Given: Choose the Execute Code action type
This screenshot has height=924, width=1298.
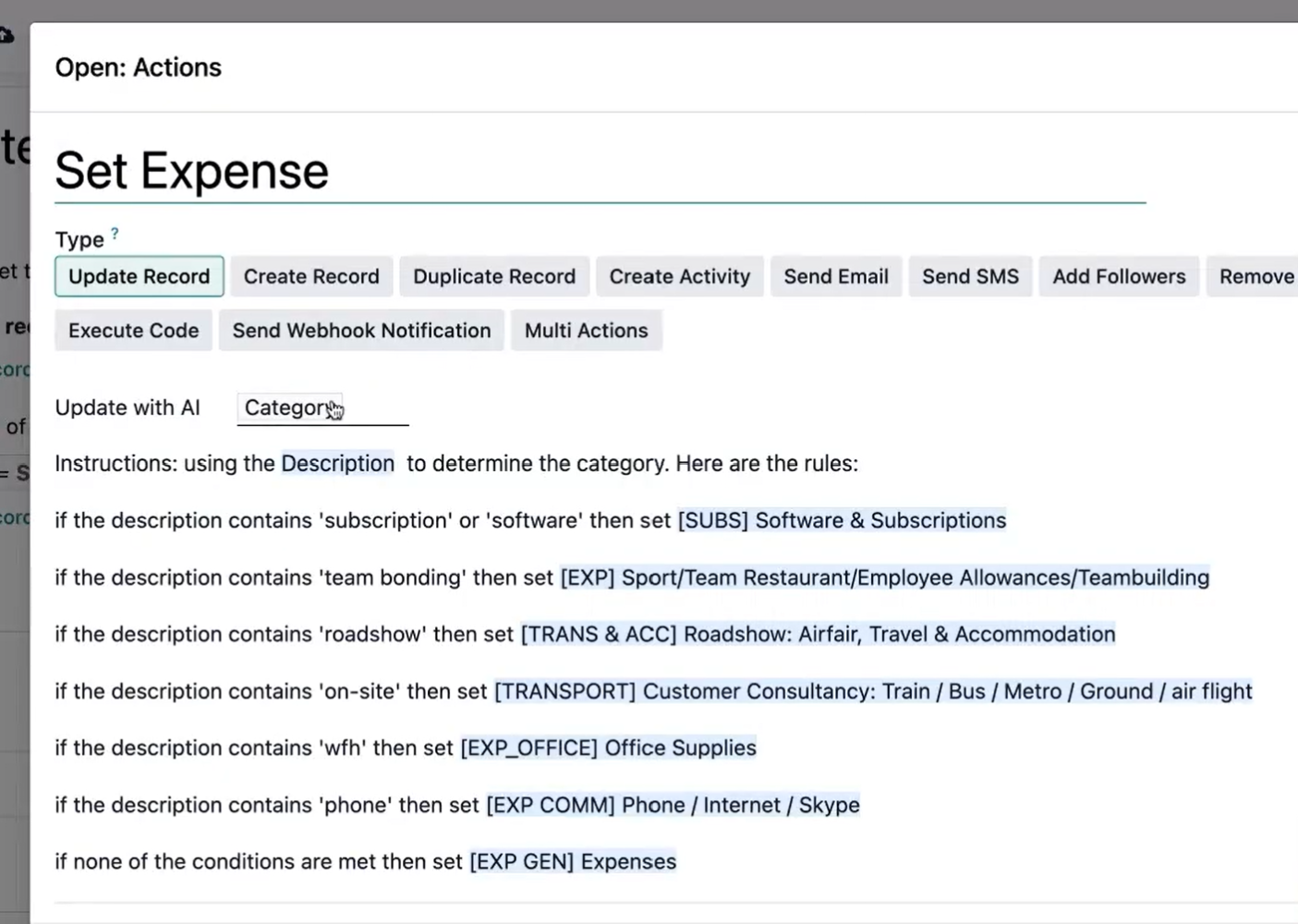Looking at the screenshot, I should coord(133,331).
